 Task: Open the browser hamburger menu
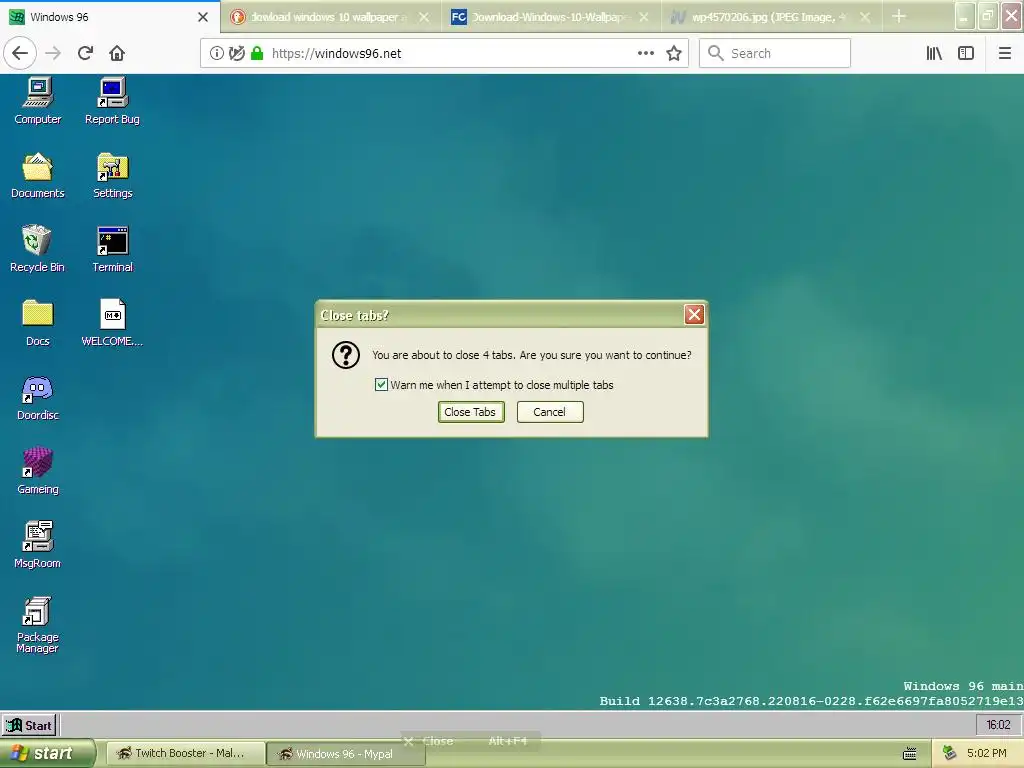1004,53
